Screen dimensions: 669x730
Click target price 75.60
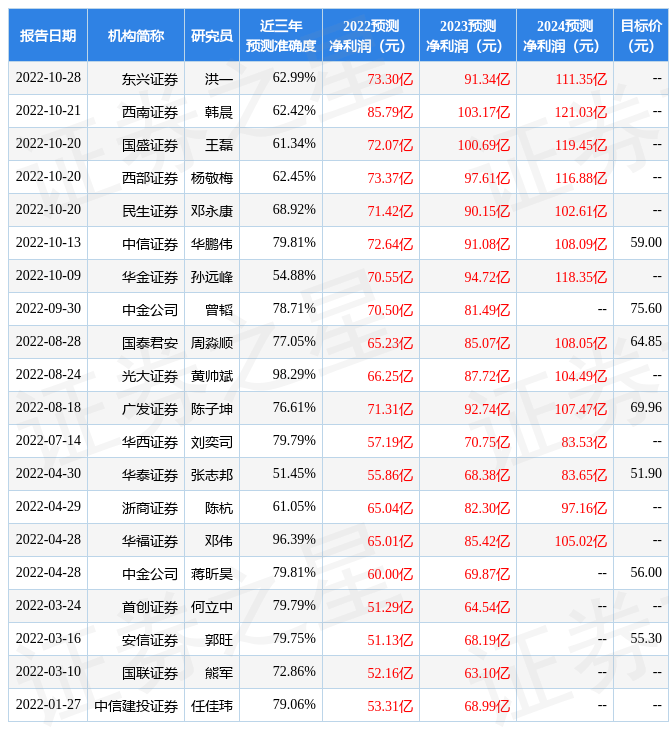point(646,309)
